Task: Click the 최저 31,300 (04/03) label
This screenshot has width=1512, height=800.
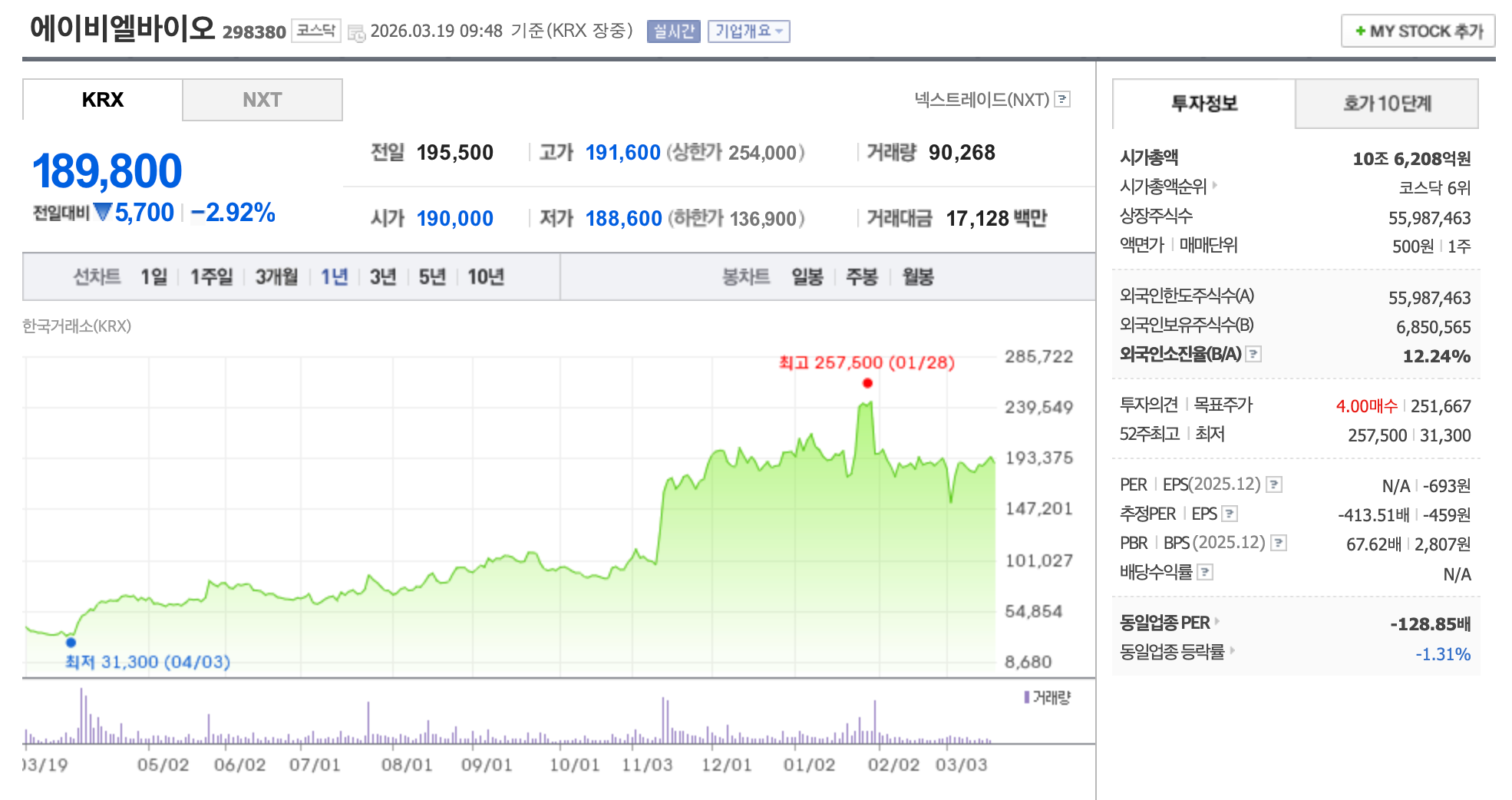Action: click(x=147, y=662)
